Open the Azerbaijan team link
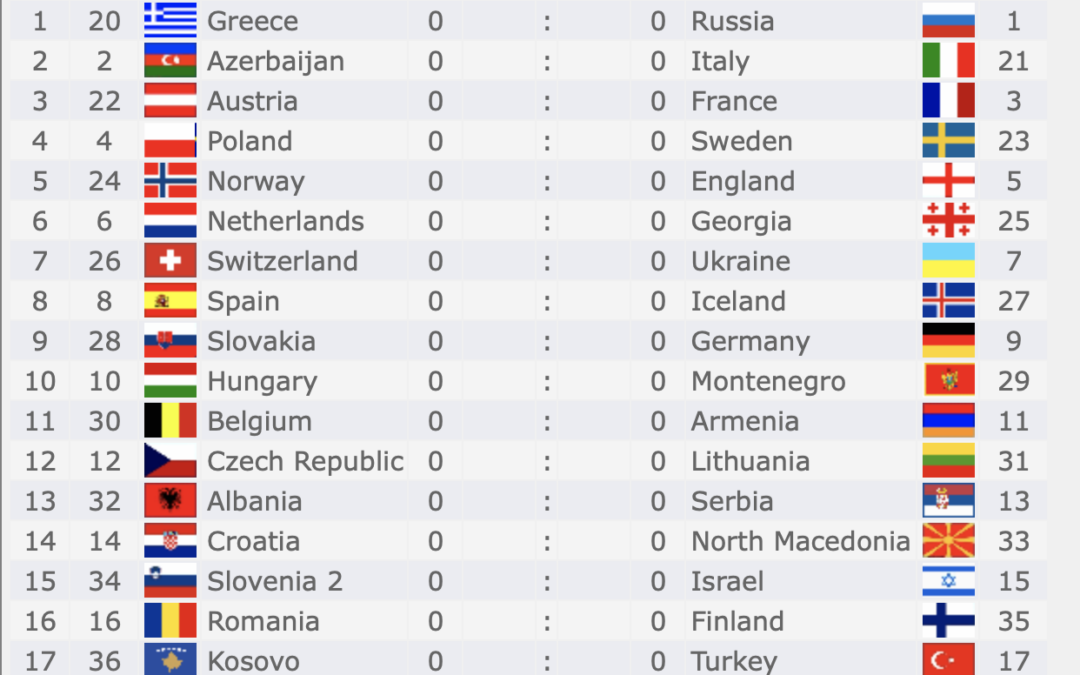 click(275, 61)
